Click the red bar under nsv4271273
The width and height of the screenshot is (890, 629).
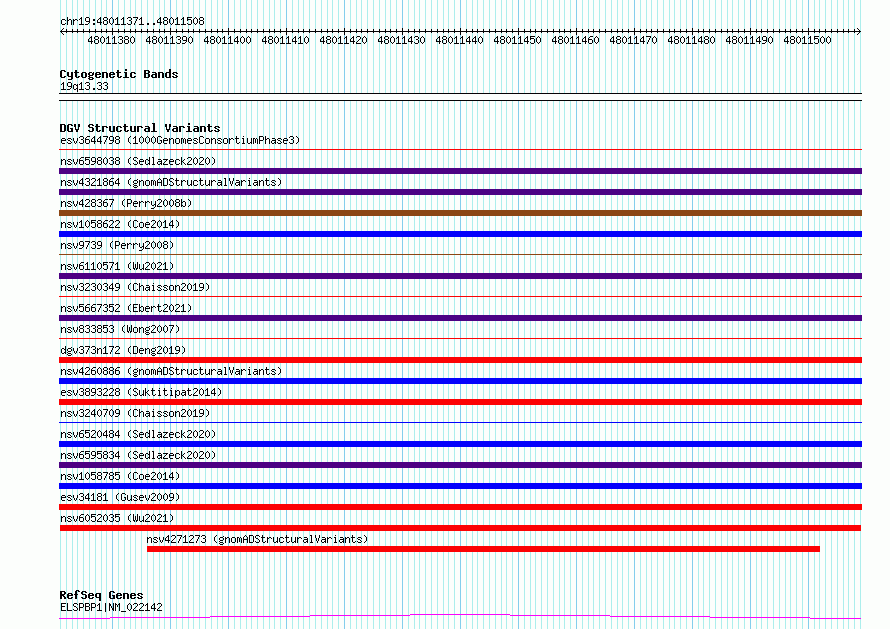tap(483, 549)
